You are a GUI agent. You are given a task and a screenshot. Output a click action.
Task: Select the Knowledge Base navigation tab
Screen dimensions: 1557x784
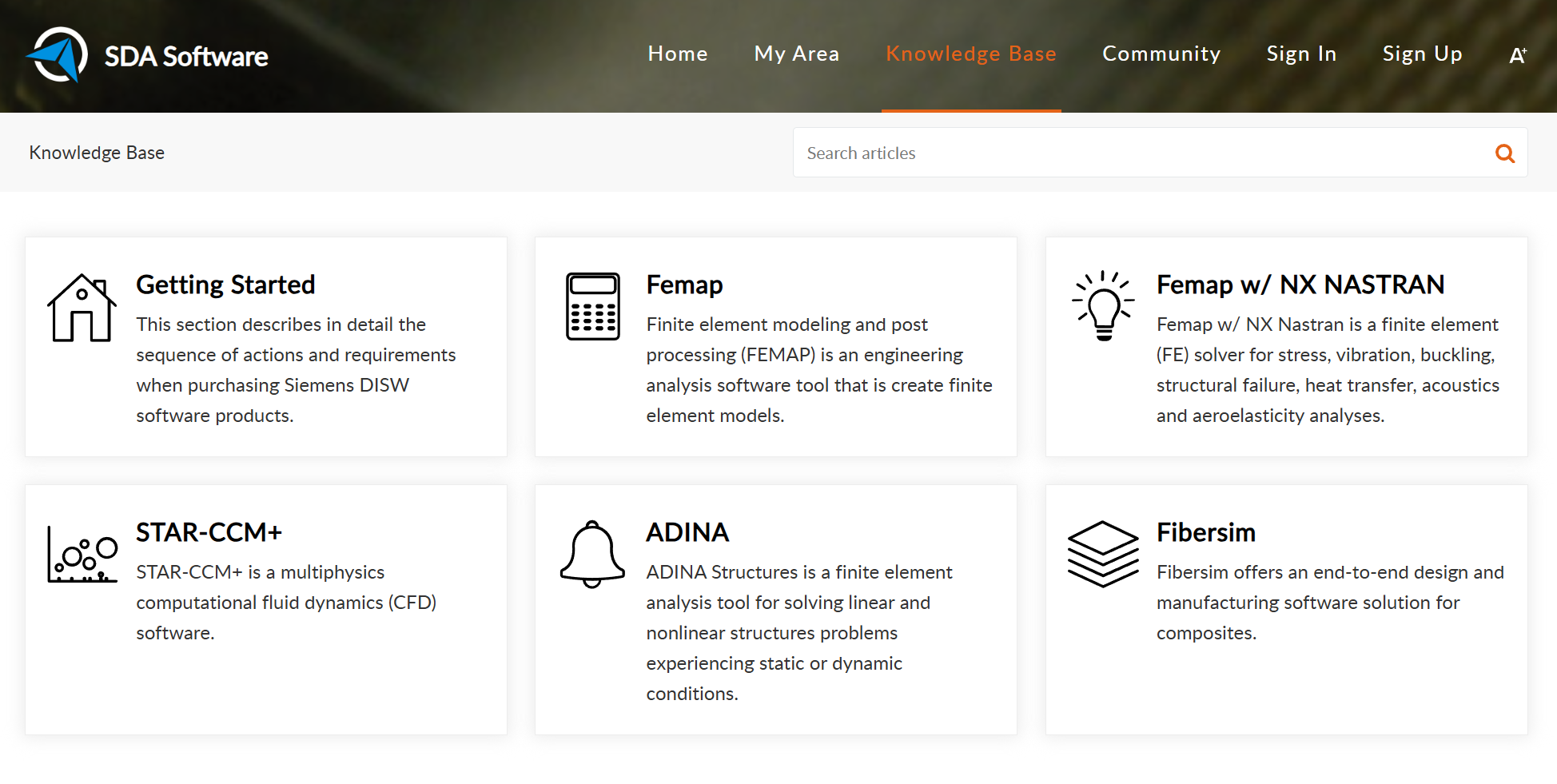tap(970, 54)
